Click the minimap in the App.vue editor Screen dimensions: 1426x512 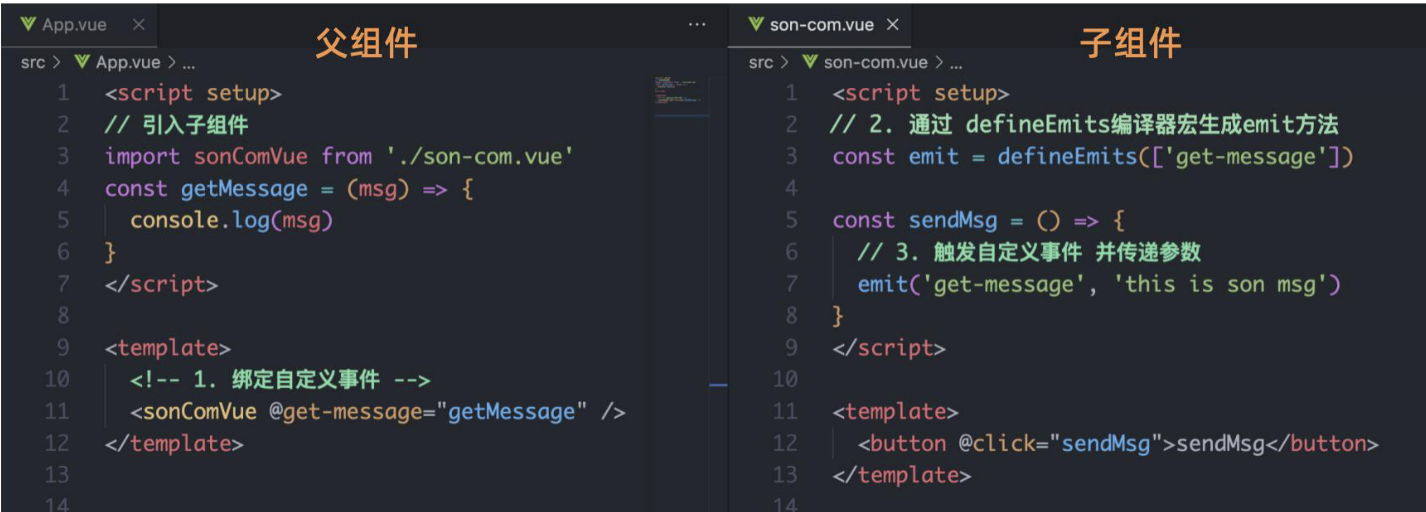point(680,91)
